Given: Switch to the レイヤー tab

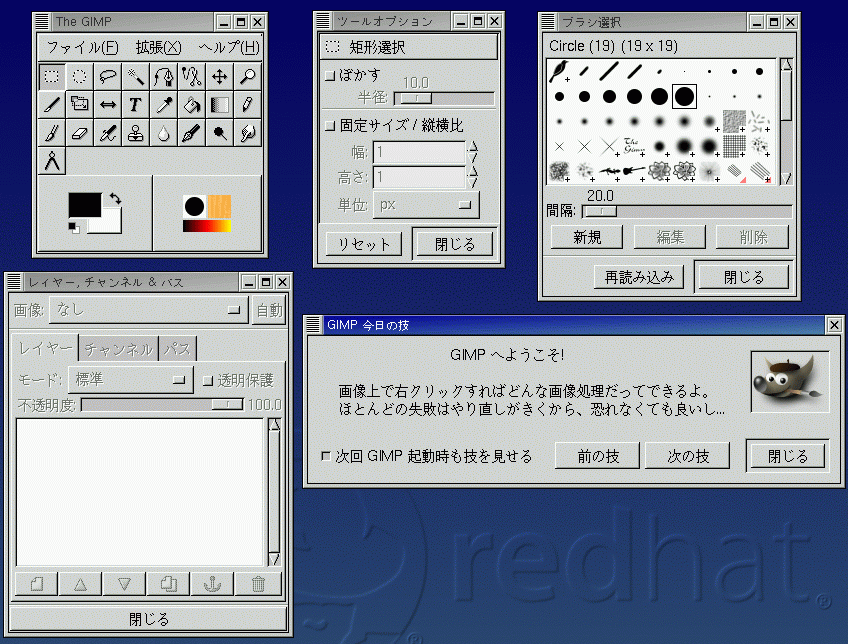Looking at the screenshot, I should (45, 348).
